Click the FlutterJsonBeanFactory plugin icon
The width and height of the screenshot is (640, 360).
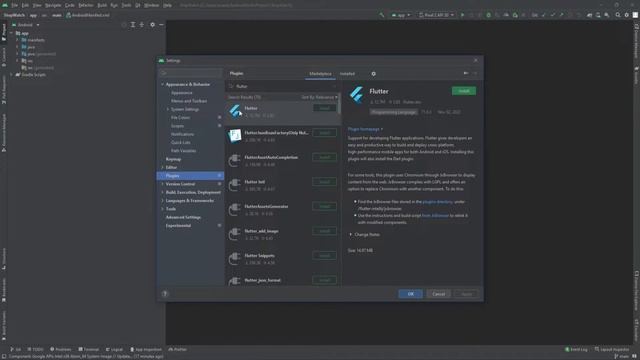pos(235,136)
